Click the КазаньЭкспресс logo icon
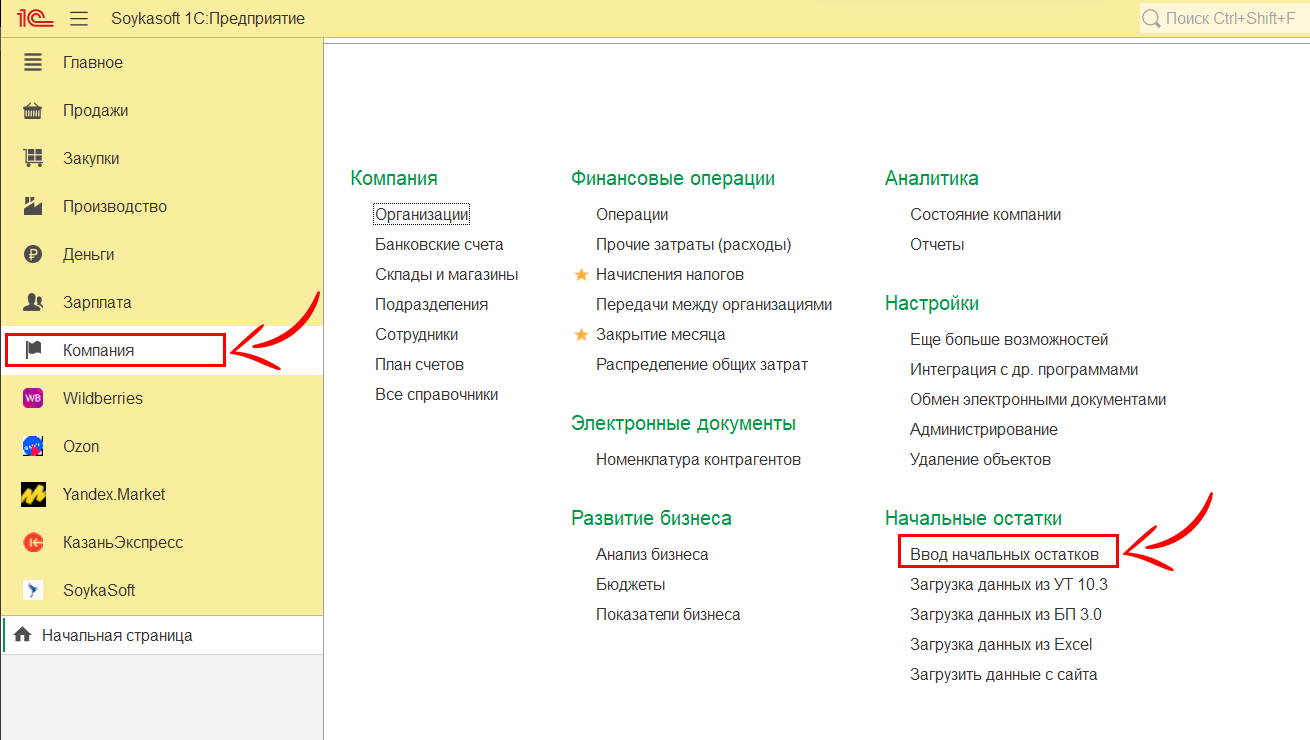 (33, 542)
